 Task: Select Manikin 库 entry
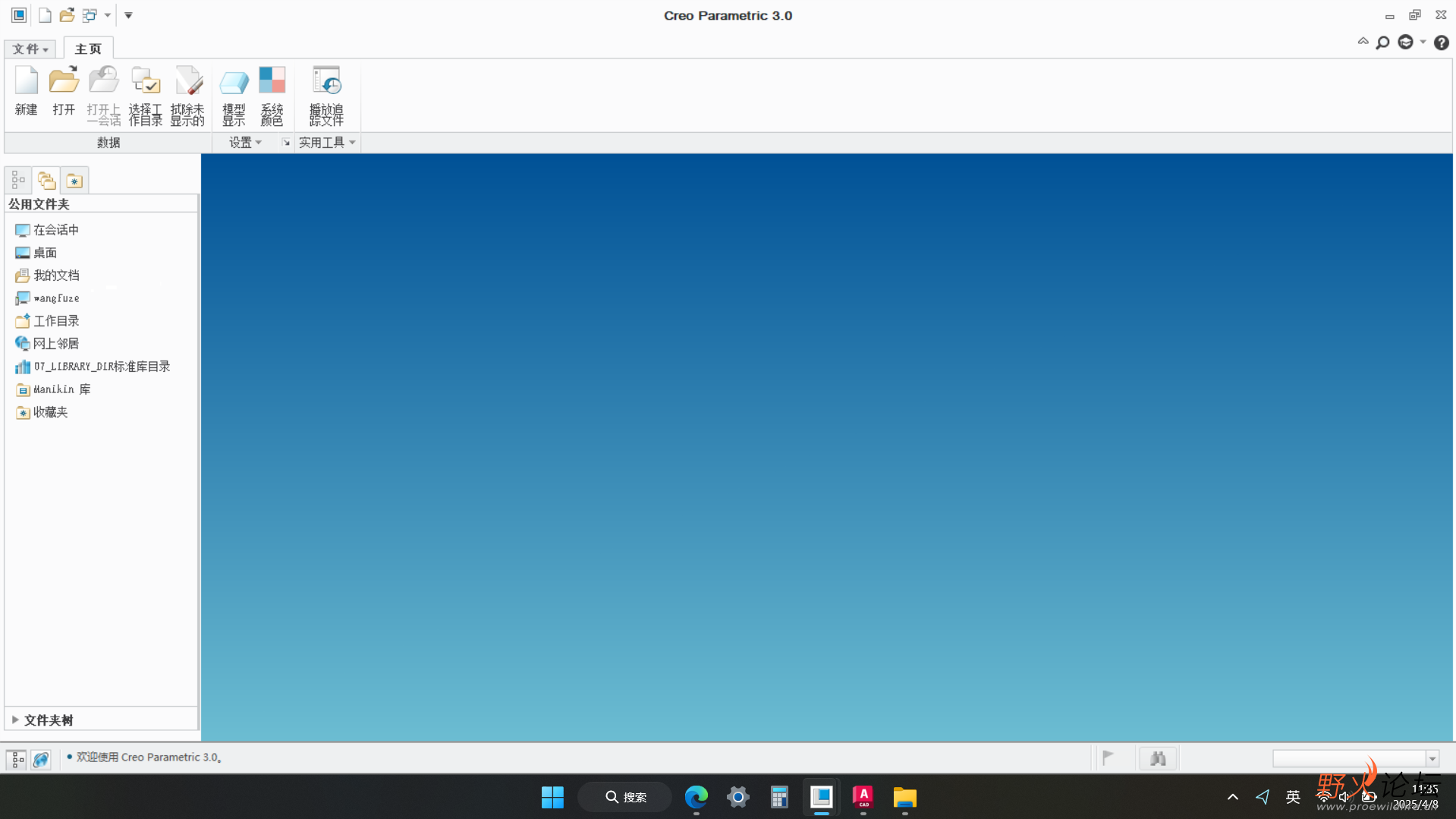click(53, 389)
